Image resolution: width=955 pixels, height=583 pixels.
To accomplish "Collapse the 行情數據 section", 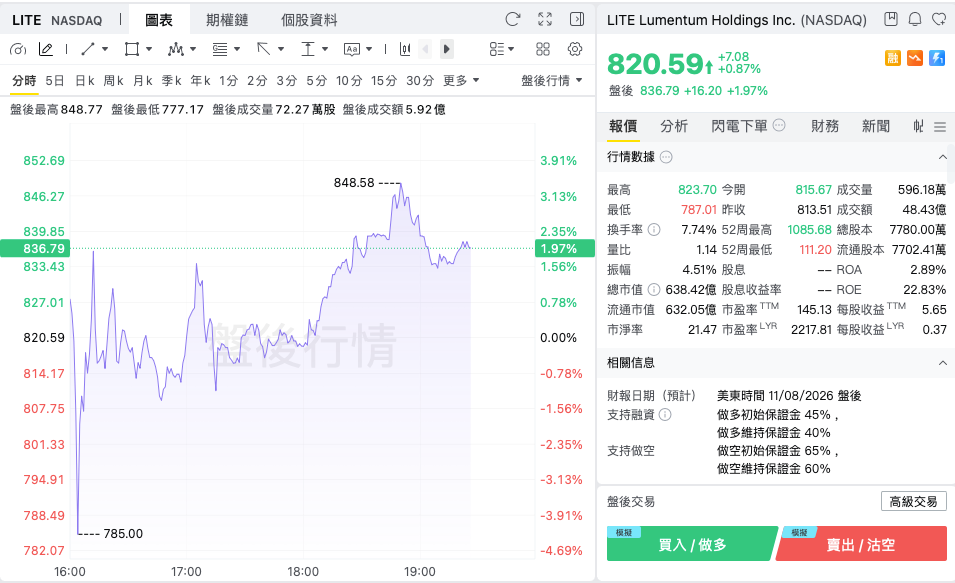I will (942, 157).
